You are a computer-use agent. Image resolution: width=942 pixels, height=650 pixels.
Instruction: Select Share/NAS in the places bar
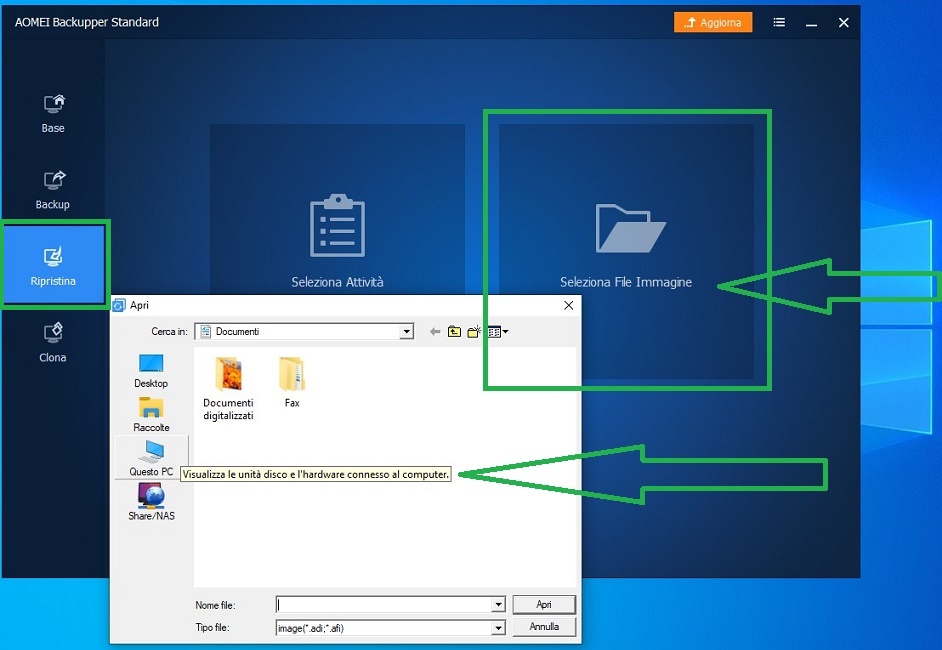[x=151, y=503]
